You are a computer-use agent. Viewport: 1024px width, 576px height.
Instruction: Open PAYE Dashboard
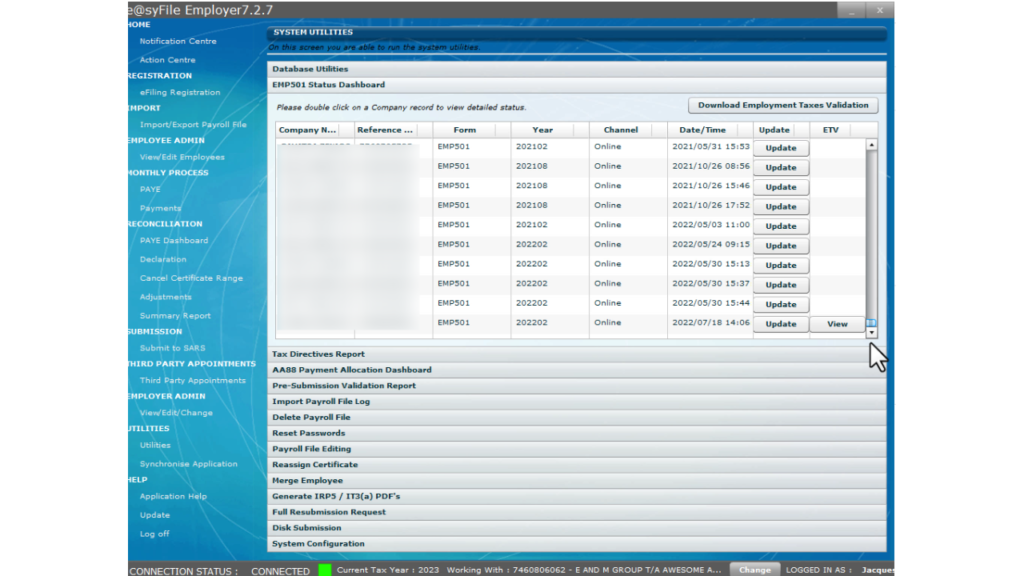point(174,240)
